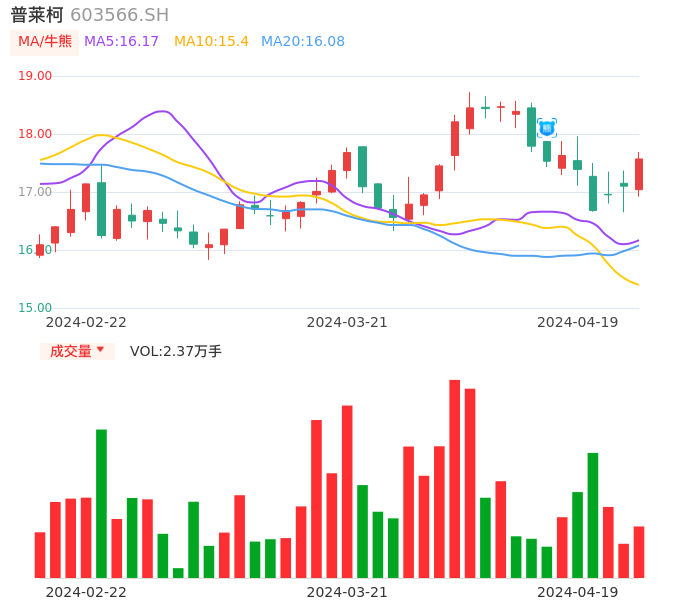Click the shortest green volume bar
Image resolution: width=686 pixels, height=606 pixels.
[x=178, y=573]
